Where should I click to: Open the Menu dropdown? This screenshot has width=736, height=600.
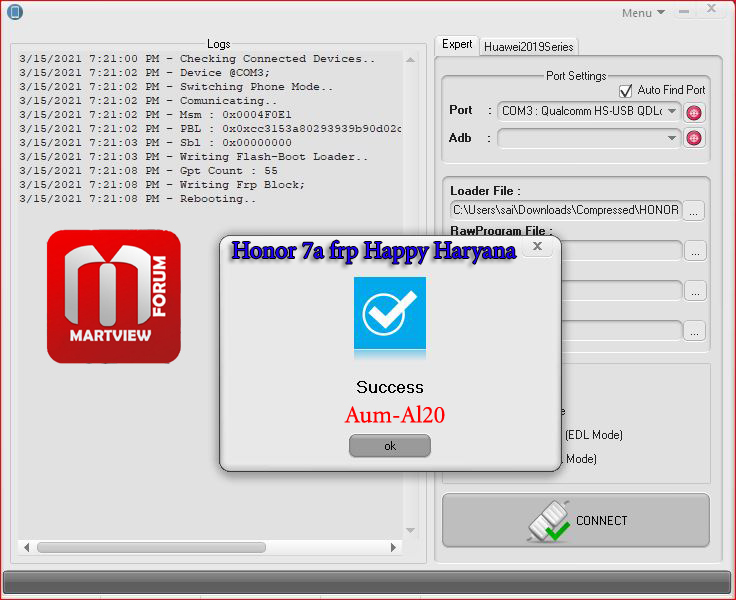tap(643, 13)
